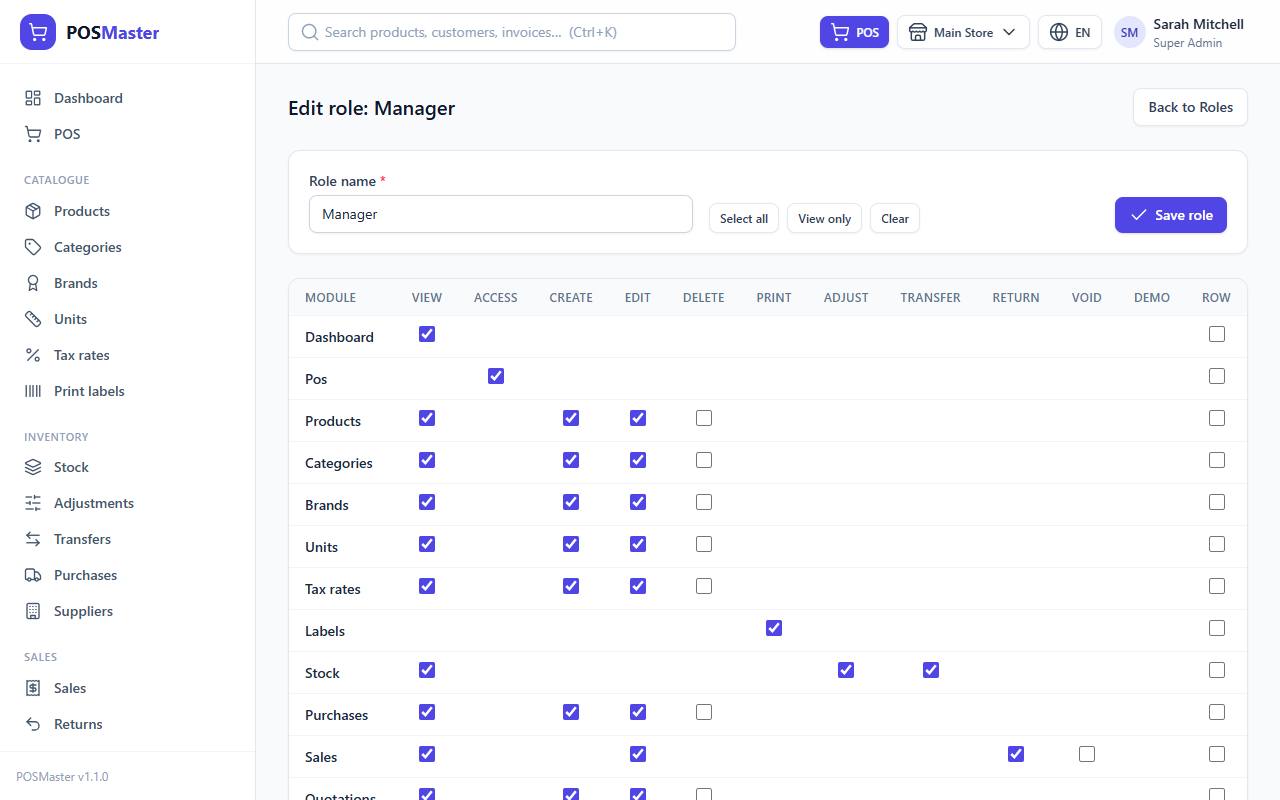
Task: Focus the global search box
Action: (x=512, y=32)
